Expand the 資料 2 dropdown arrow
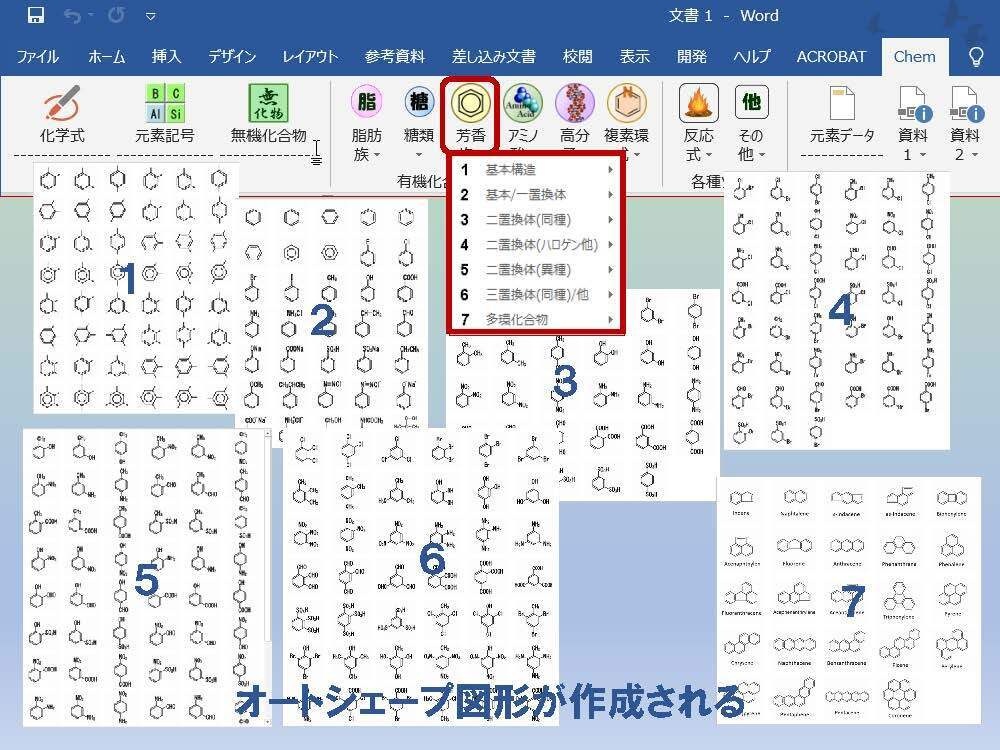The width and height of the screenshot is (1000, 750). (x=974, y=155)
